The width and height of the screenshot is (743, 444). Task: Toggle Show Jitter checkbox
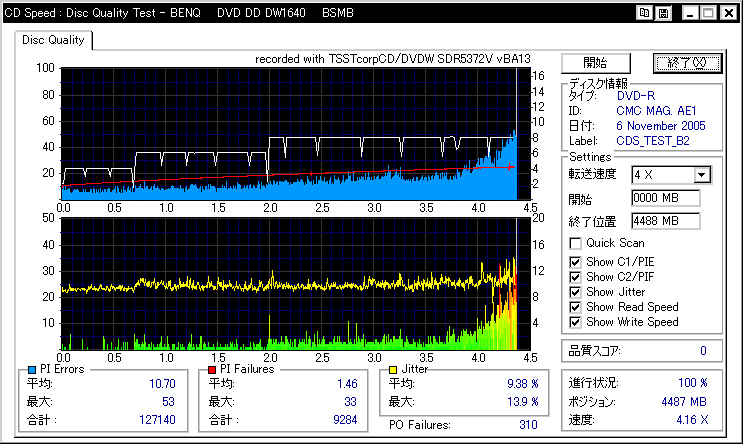pyautogui.click(x=575, y=292)
